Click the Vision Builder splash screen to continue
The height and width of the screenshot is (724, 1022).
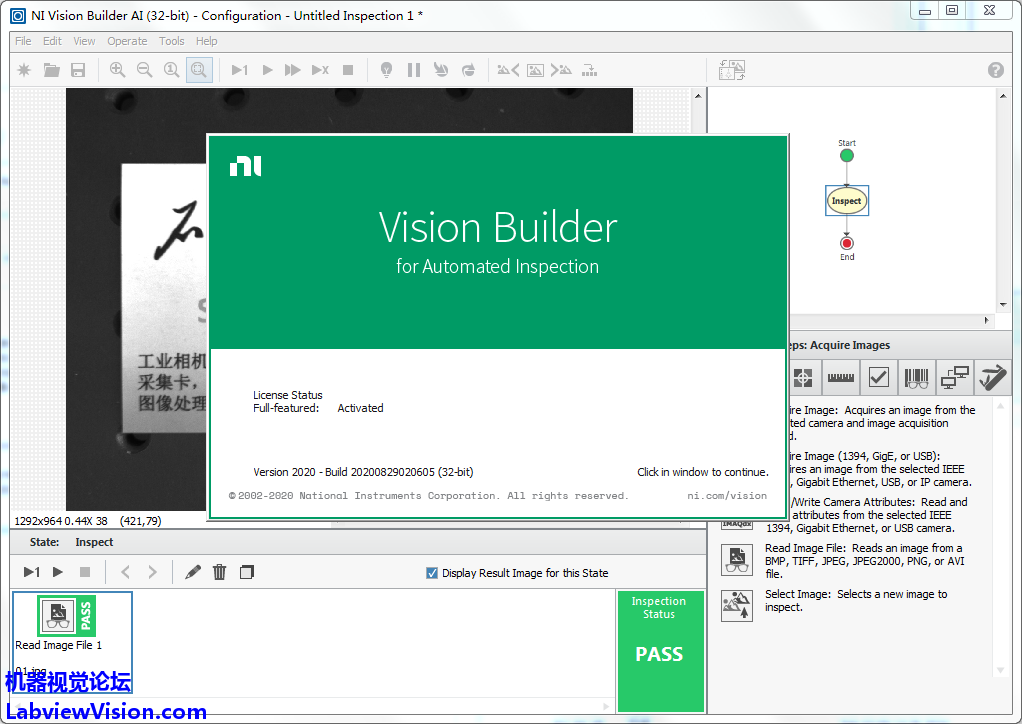tap(498, 326)
